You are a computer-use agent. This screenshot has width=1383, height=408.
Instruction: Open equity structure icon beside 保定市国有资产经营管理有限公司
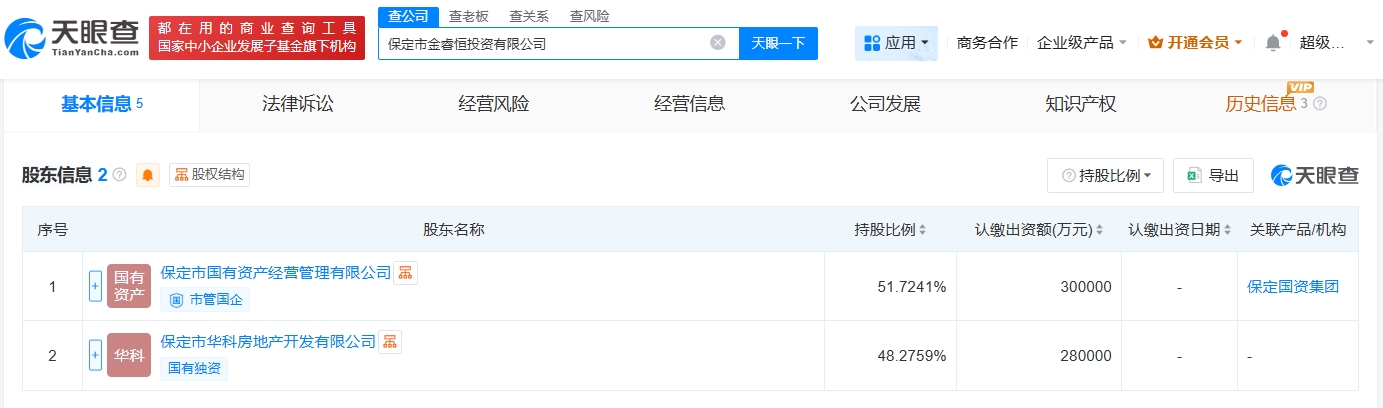(405, 273)
